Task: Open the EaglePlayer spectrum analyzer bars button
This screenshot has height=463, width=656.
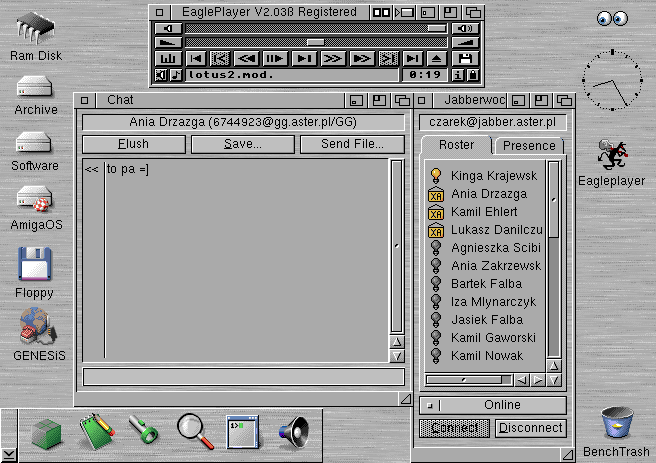Action: pyautogui.click(x=168, y=59)
